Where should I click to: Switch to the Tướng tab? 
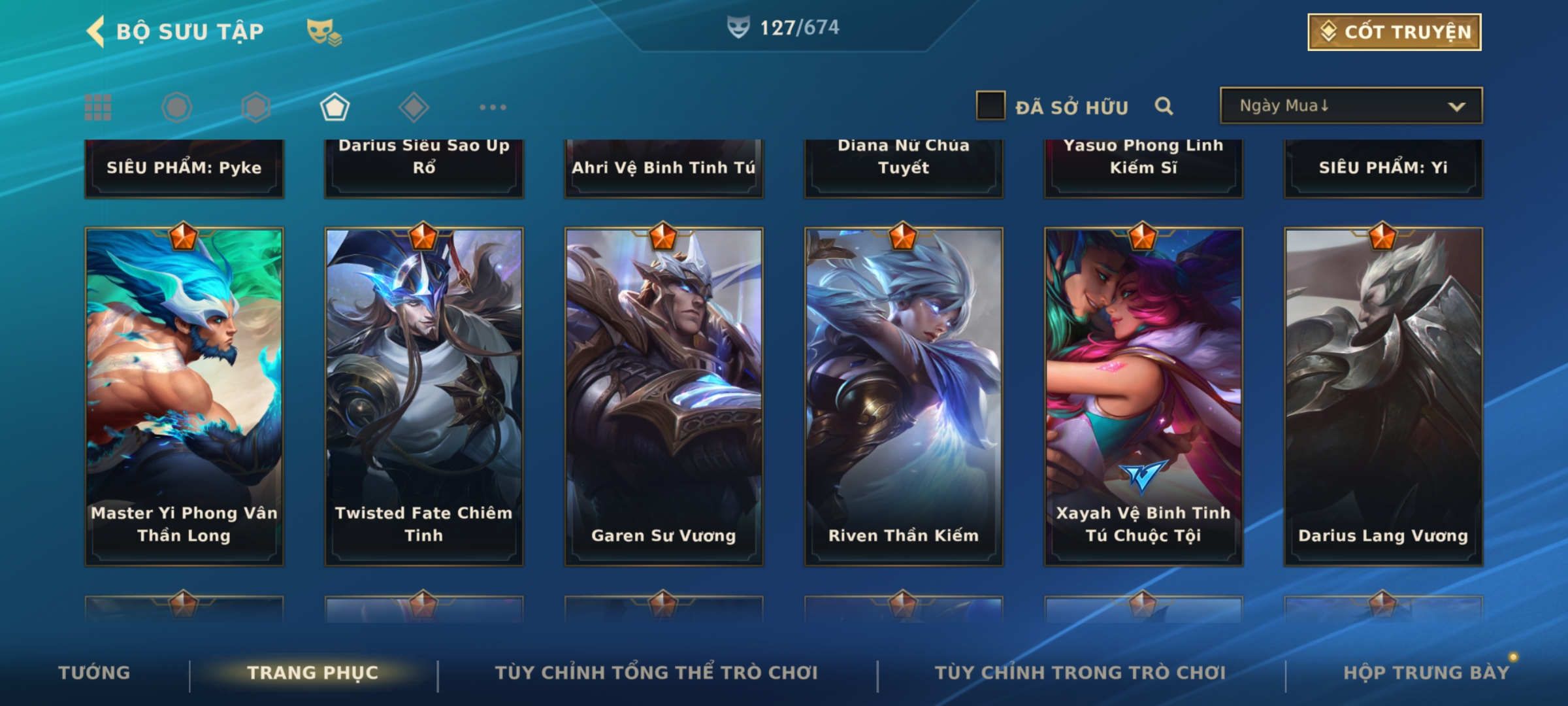point(94,673)
